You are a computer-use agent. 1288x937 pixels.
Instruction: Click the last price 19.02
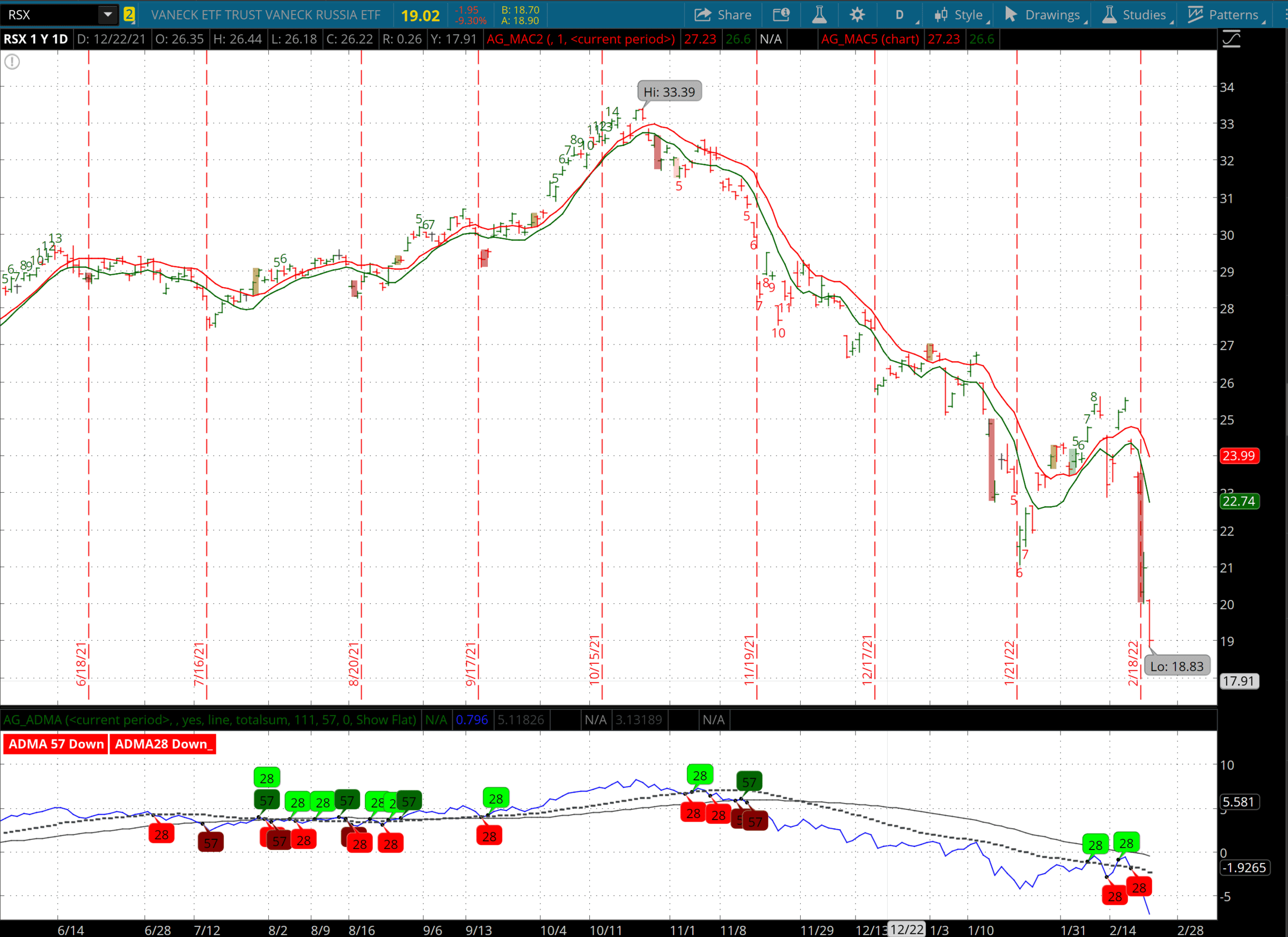[420, 16]
